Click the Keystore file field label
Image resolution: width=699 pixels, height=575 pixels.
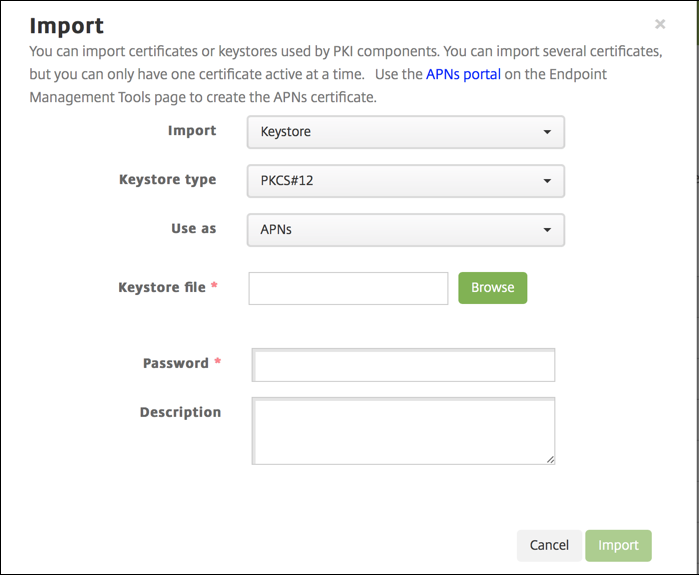tap(162, 287)
